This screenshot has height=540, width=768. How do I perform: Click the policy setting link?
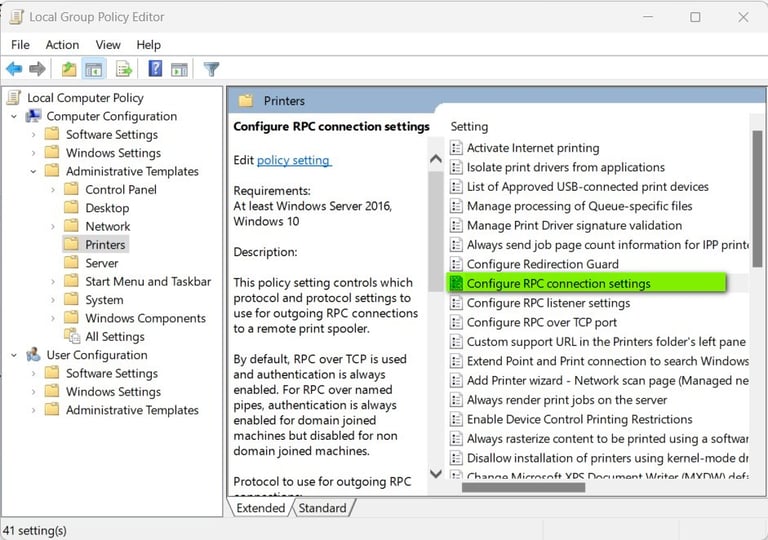click(x=293, y=160)
